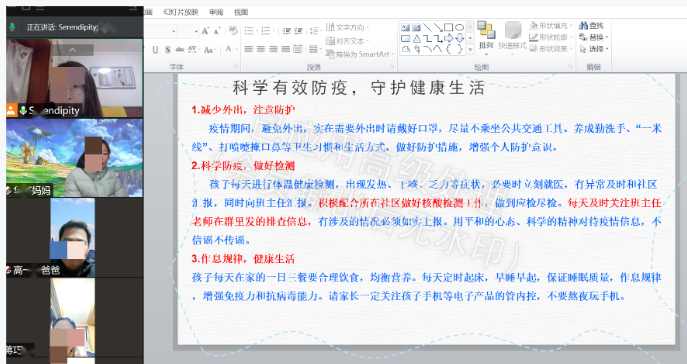This screenshot has height=364, width=687.
Task: Increase the list indent level
Action: [x=298, y=31]
